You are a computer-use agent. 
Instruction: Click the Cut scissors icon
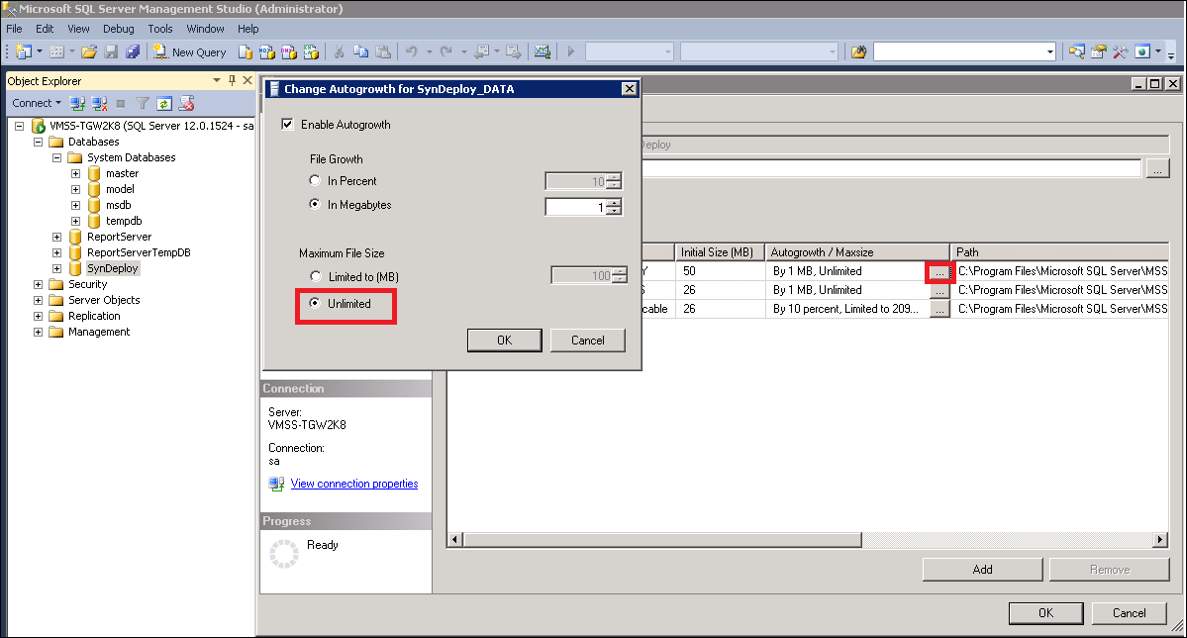pos(339,51)
